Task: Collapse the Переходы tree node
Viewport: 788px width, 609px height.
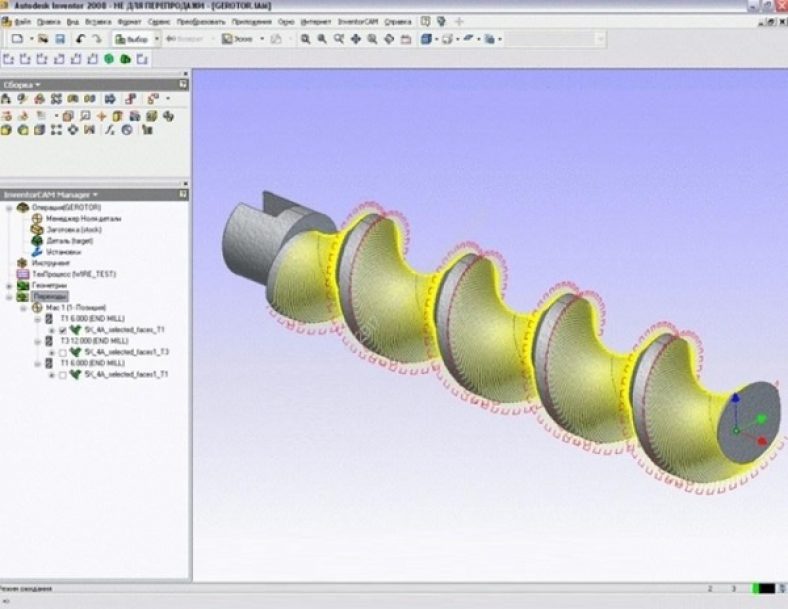Action: click(9, 296)
